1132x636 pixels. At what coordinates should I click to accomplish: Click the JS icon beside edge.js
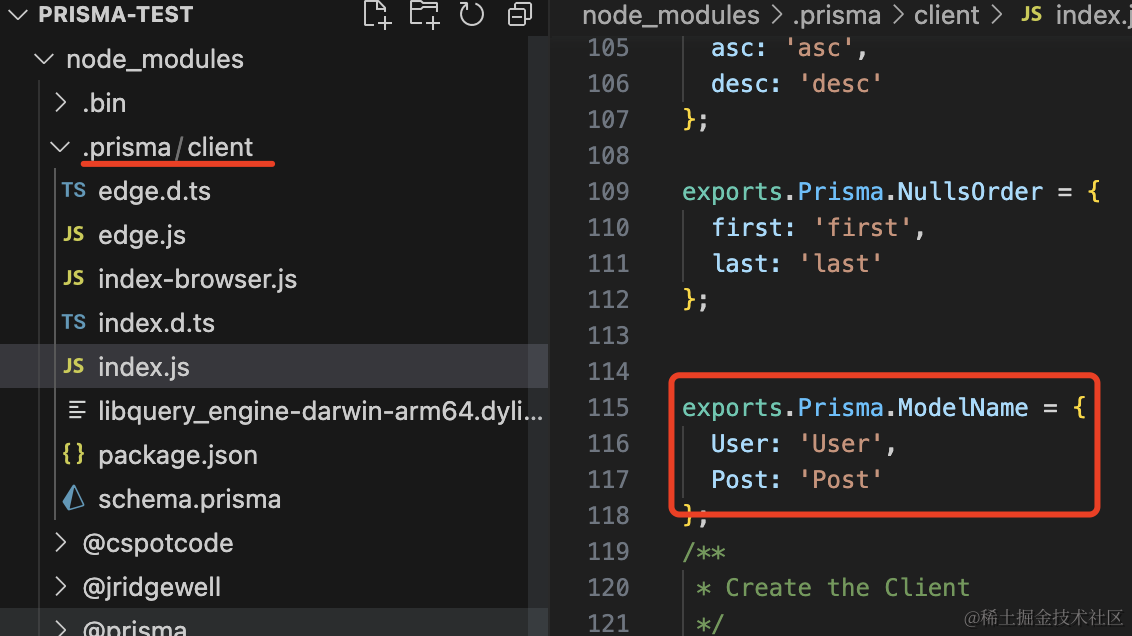click(x=74, y=235)
